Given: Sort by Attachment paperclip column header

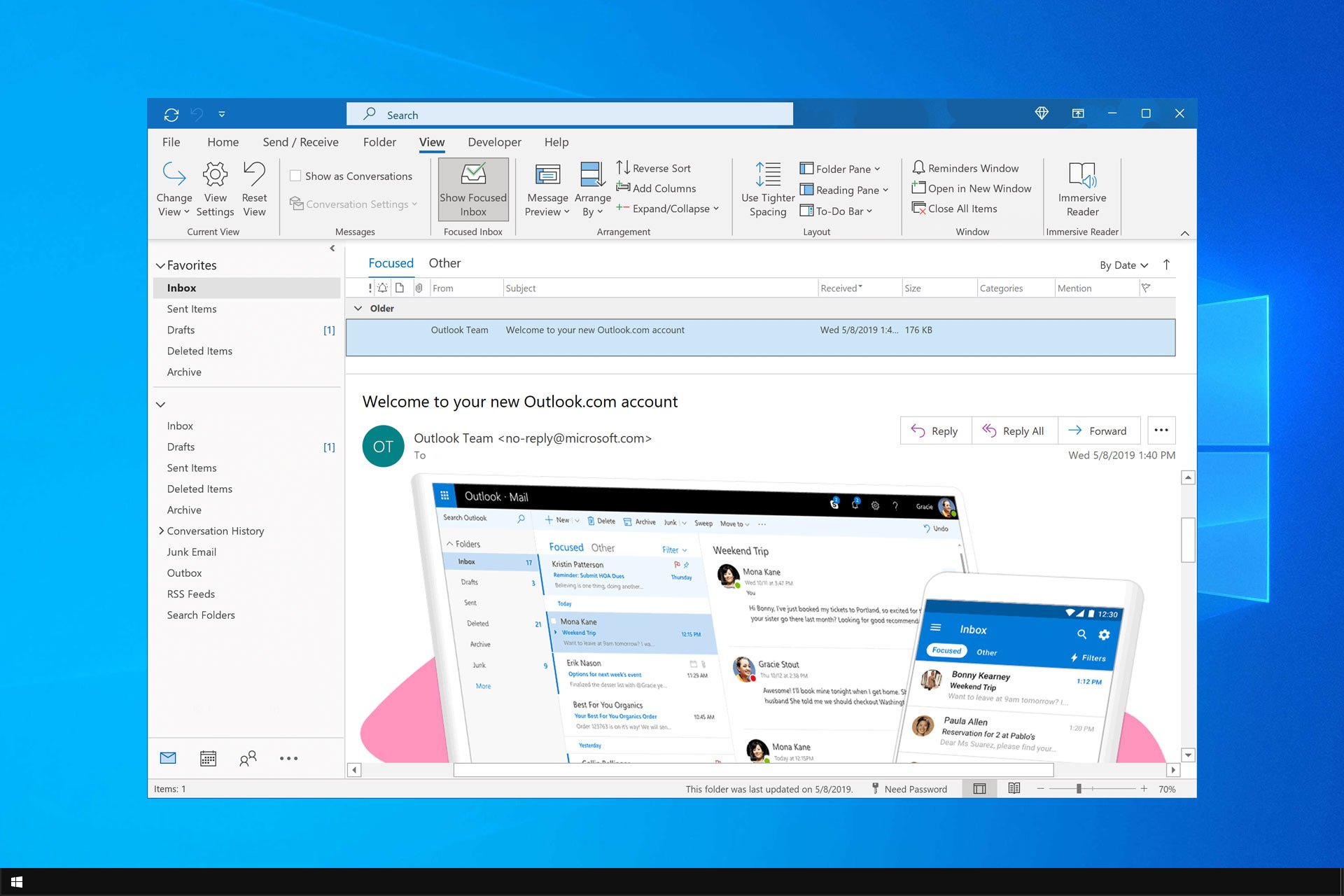Looking at the screenshot, I should coord(419,288).
